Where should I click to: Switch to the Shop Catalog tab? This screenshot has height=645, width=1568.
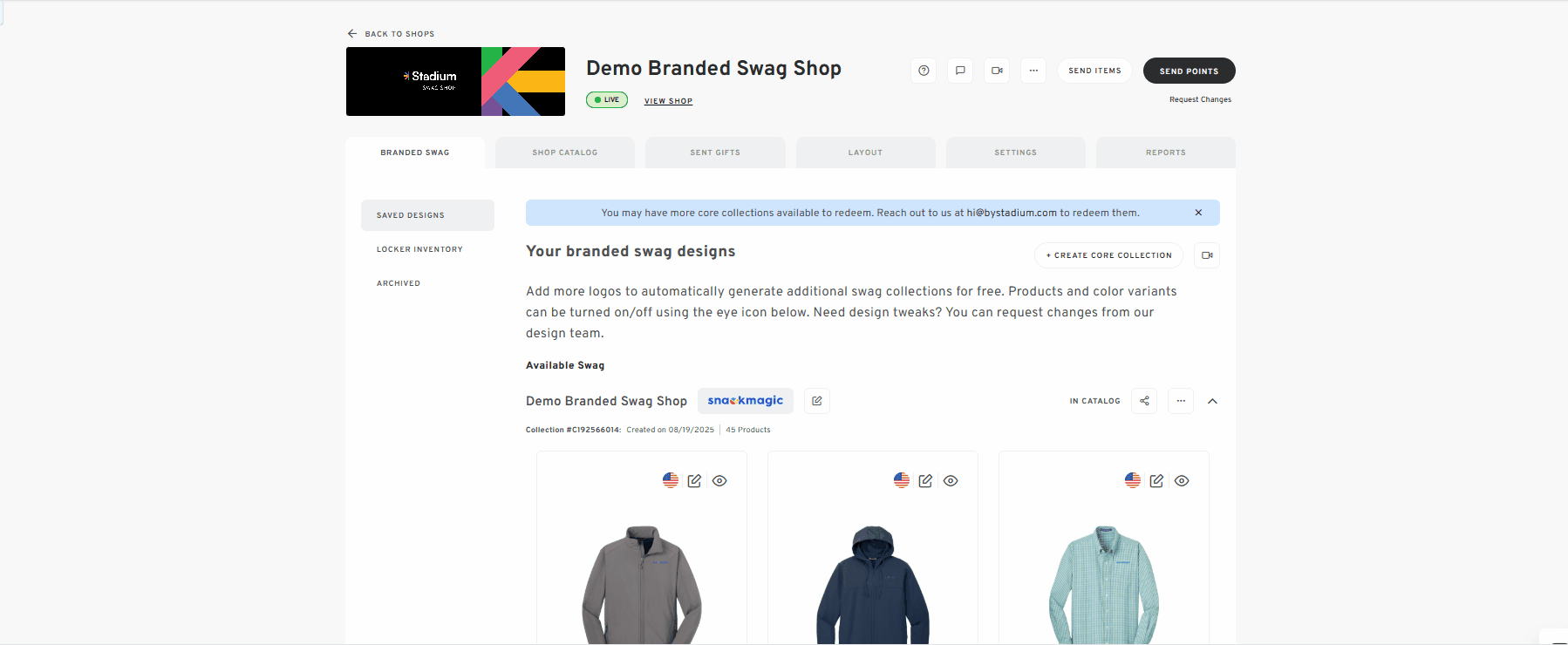pos(565,153)
